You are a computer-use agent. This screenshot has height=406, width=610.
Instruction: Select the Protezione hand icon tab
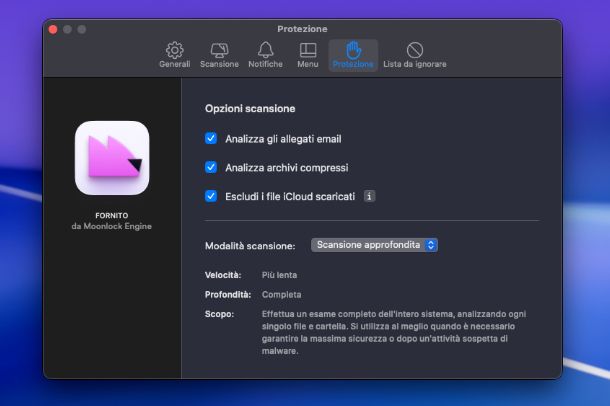[353, 55]
